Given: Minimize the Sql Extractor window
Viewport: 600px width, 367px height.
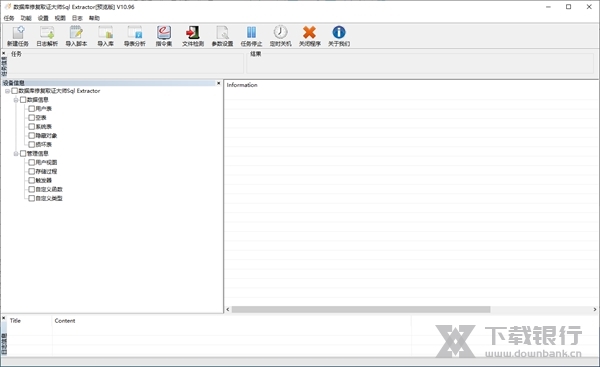Looking at the screenshot, I should (x=548, y=7).
